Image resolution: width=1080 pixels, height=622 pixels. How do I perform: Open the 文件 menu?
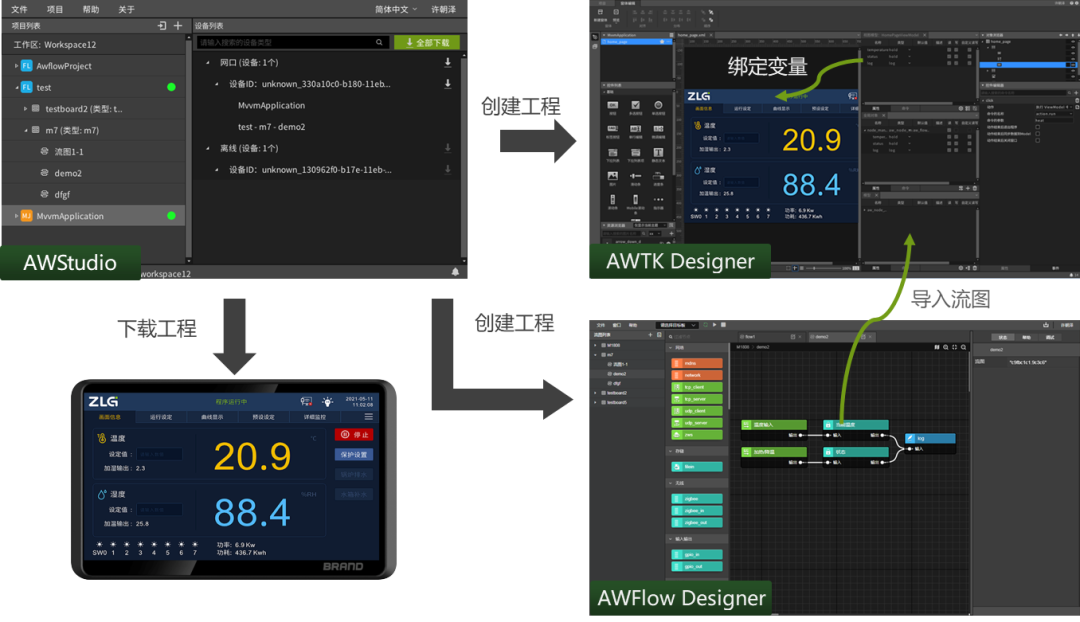[19, 9]
